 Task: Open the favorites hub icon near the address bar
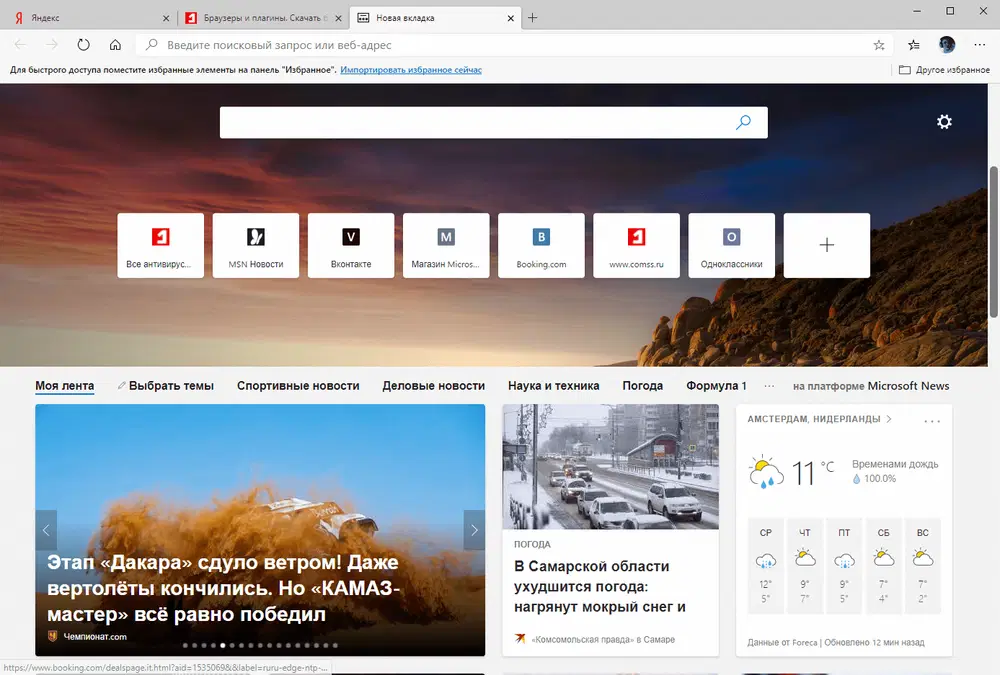click(912, 44)
